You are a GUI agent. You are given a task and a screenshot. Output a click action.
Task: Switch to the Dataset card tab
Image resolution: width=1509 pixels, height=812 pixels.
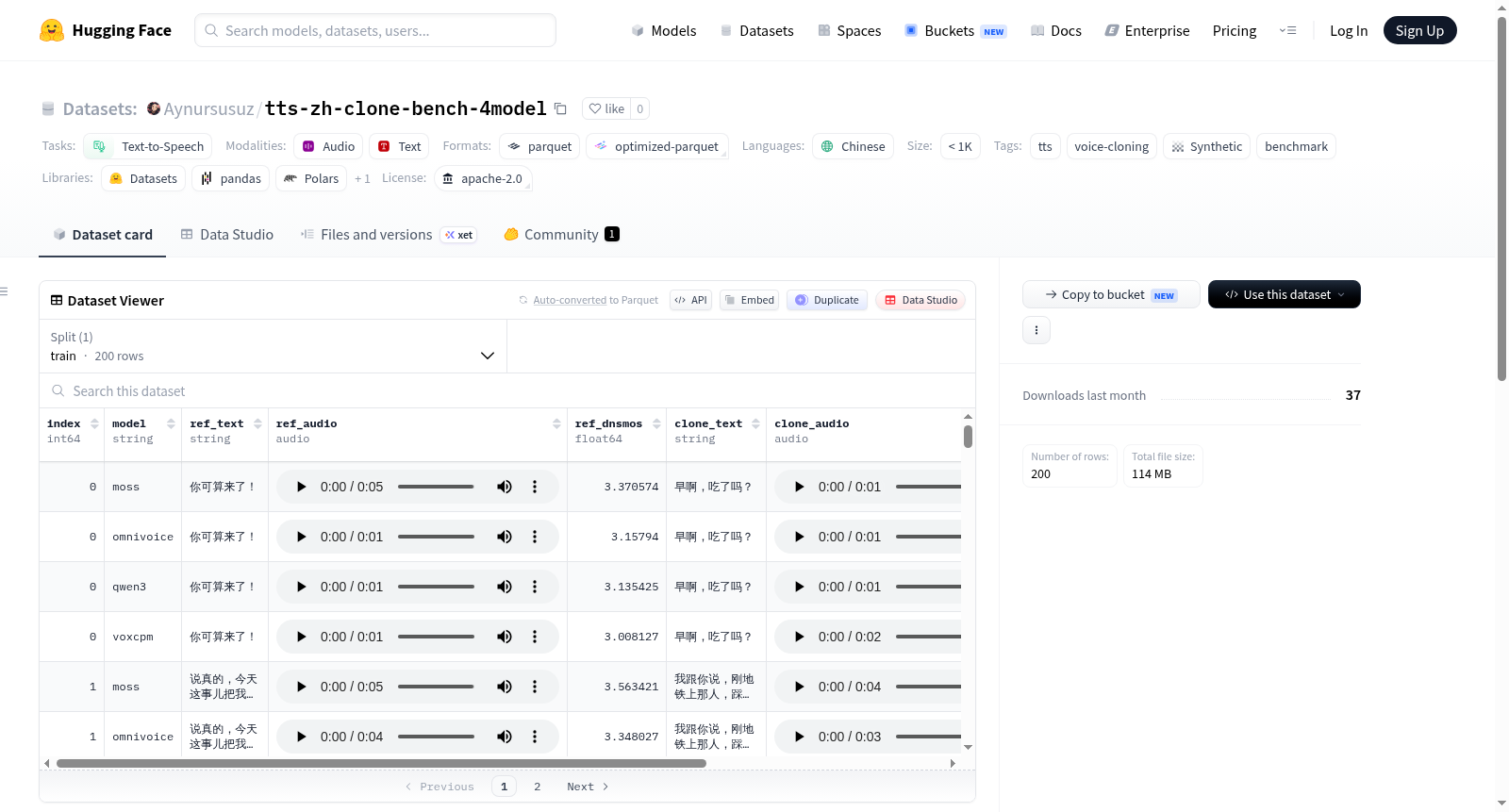[x=103, y=235]
